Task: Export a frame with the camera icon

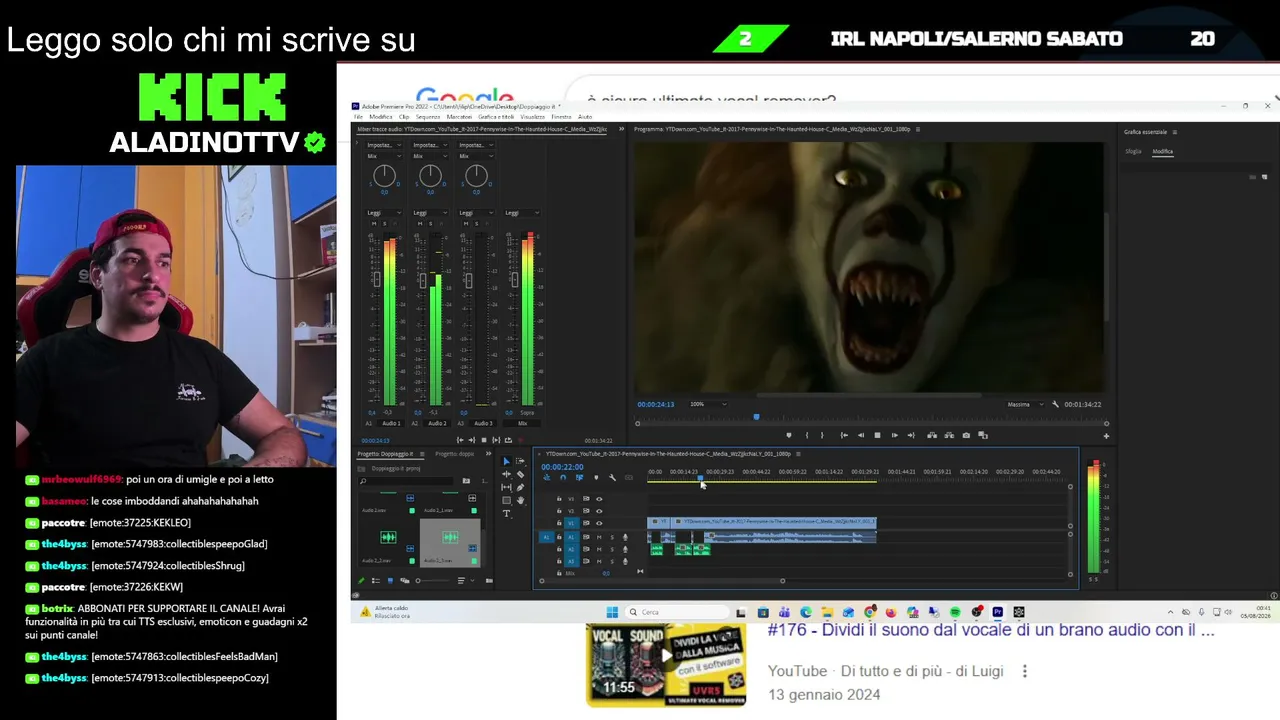Action: click(x=965, y=435)
